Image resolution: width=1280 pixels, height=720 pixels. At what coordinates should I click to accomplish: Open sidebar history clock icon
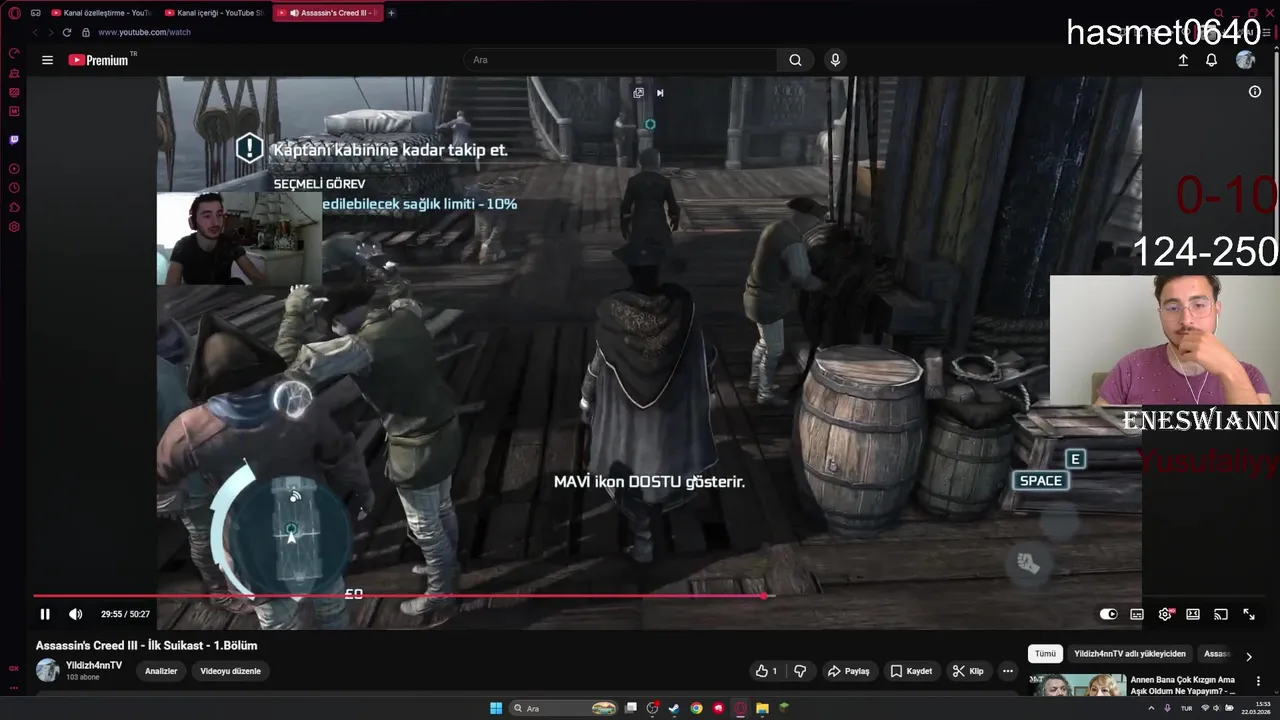(14, 188)
